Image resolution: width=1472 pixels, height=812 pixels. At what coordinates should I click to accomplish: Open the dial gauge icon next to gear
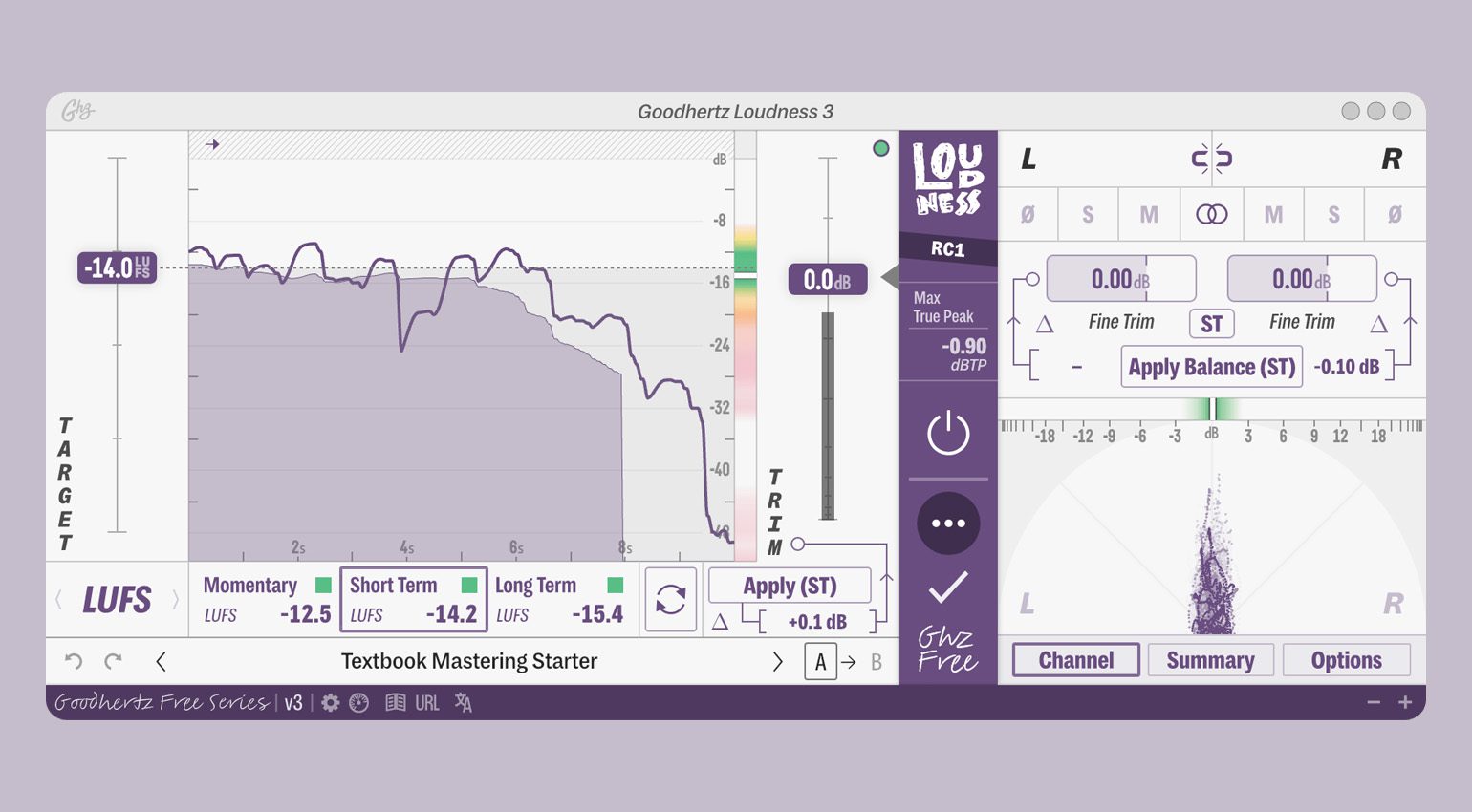click(359, 703)
